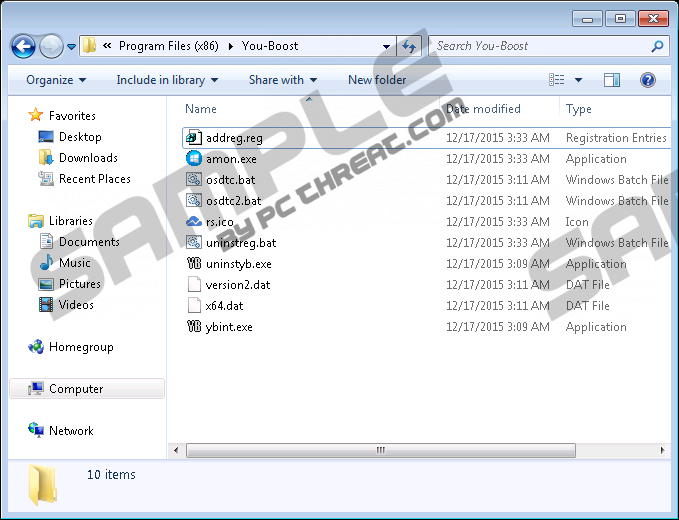
Task: Select Program Files (x86) in address bar
Action: tap(168, 46)
